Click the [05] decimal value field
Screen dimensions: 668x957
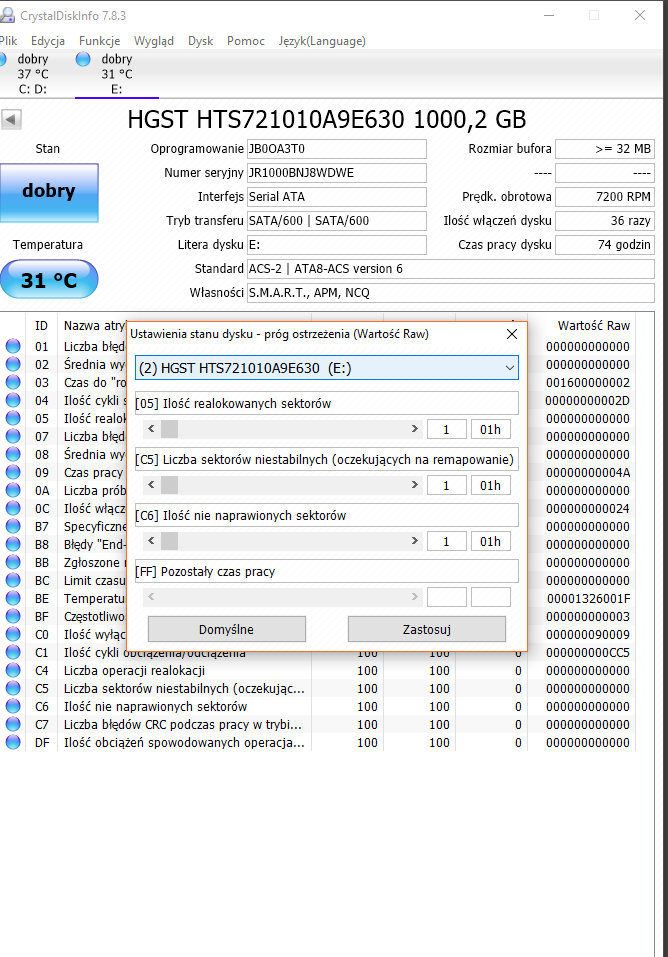click(446, 429)
